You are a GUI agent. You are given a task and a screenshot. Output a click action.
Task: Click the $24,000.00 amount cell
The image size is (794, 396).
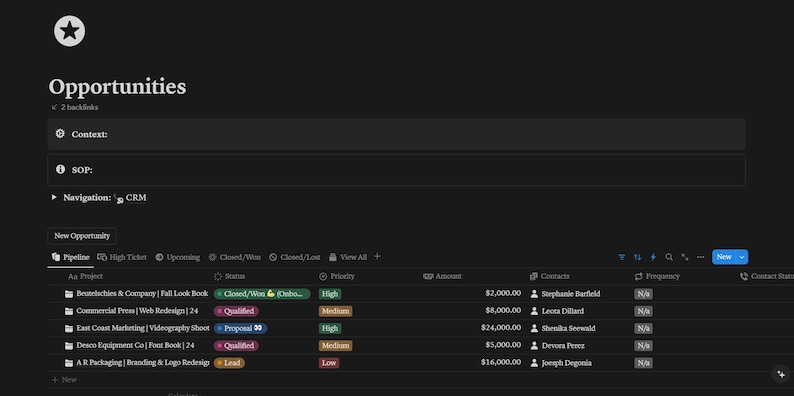[501, 328]
